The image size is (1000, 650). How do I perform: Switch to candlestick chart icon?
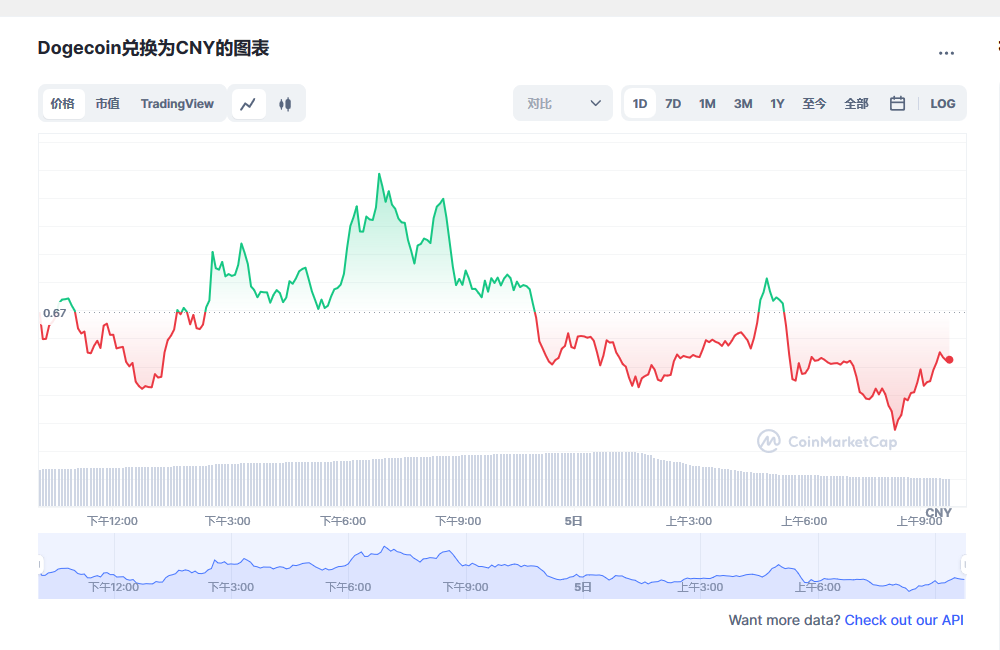point(285,104)
